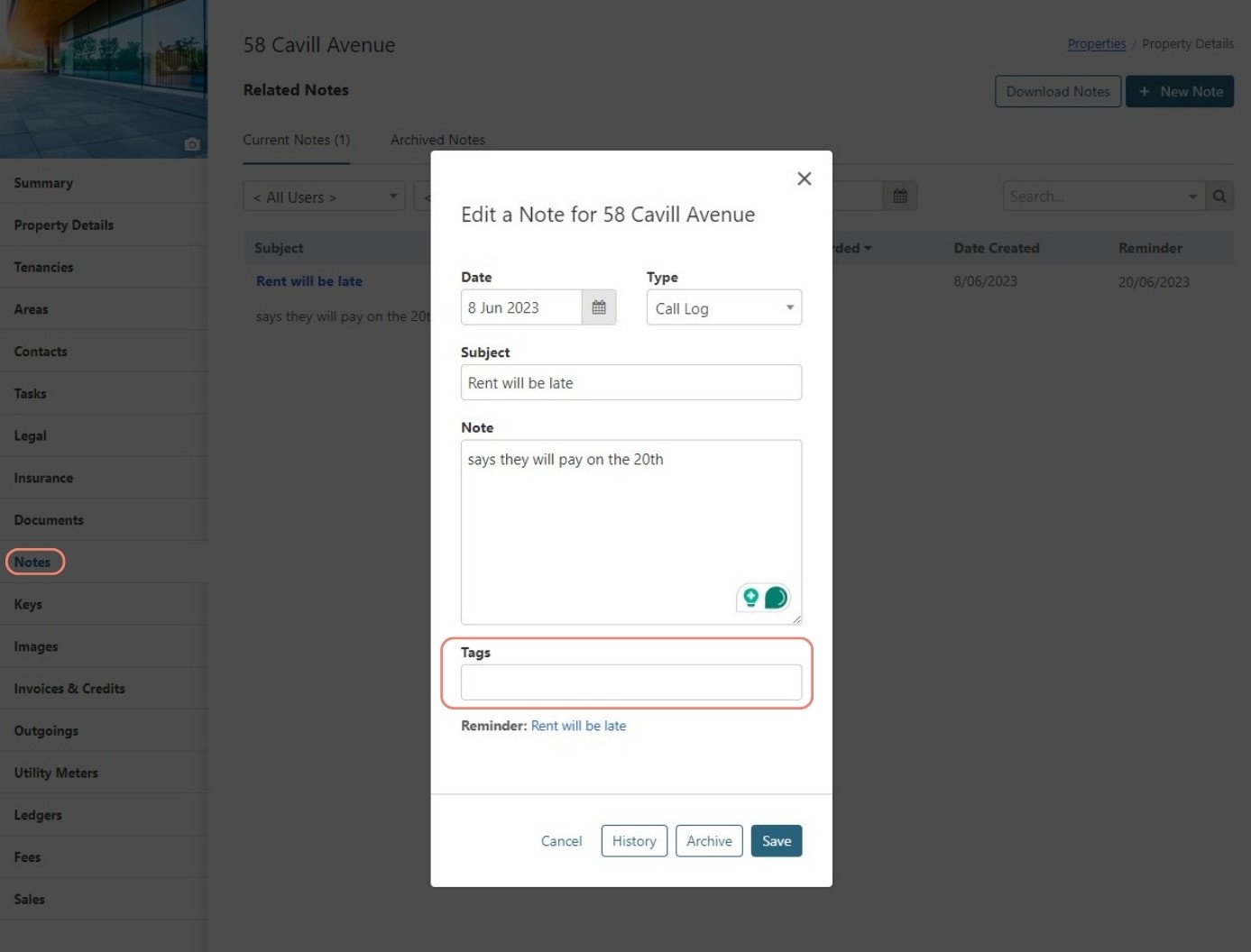1251x952 pixels.
Task: Switch to the Archived Notes tab
Action: click(437, 140)
